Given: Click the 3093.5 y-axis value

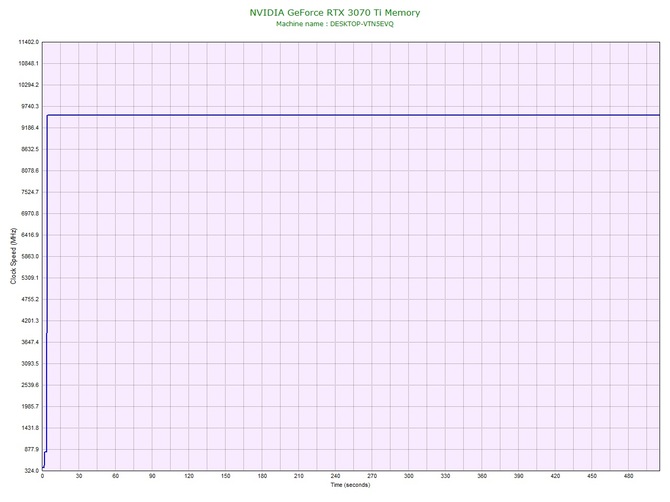Looking at the screenshot, I should [30, 364].
